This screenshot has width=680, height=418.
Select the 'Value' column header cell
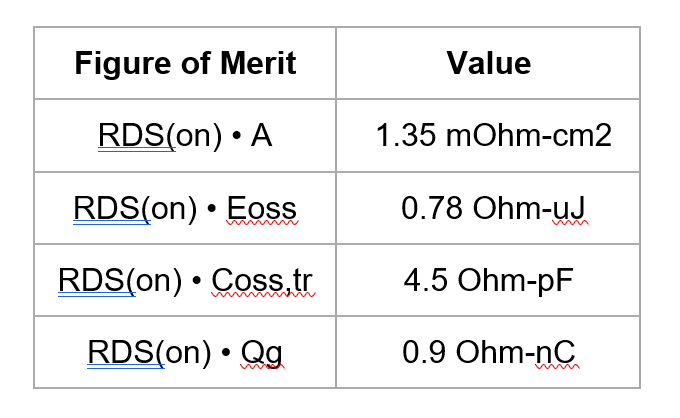click(x=488, y=64)
